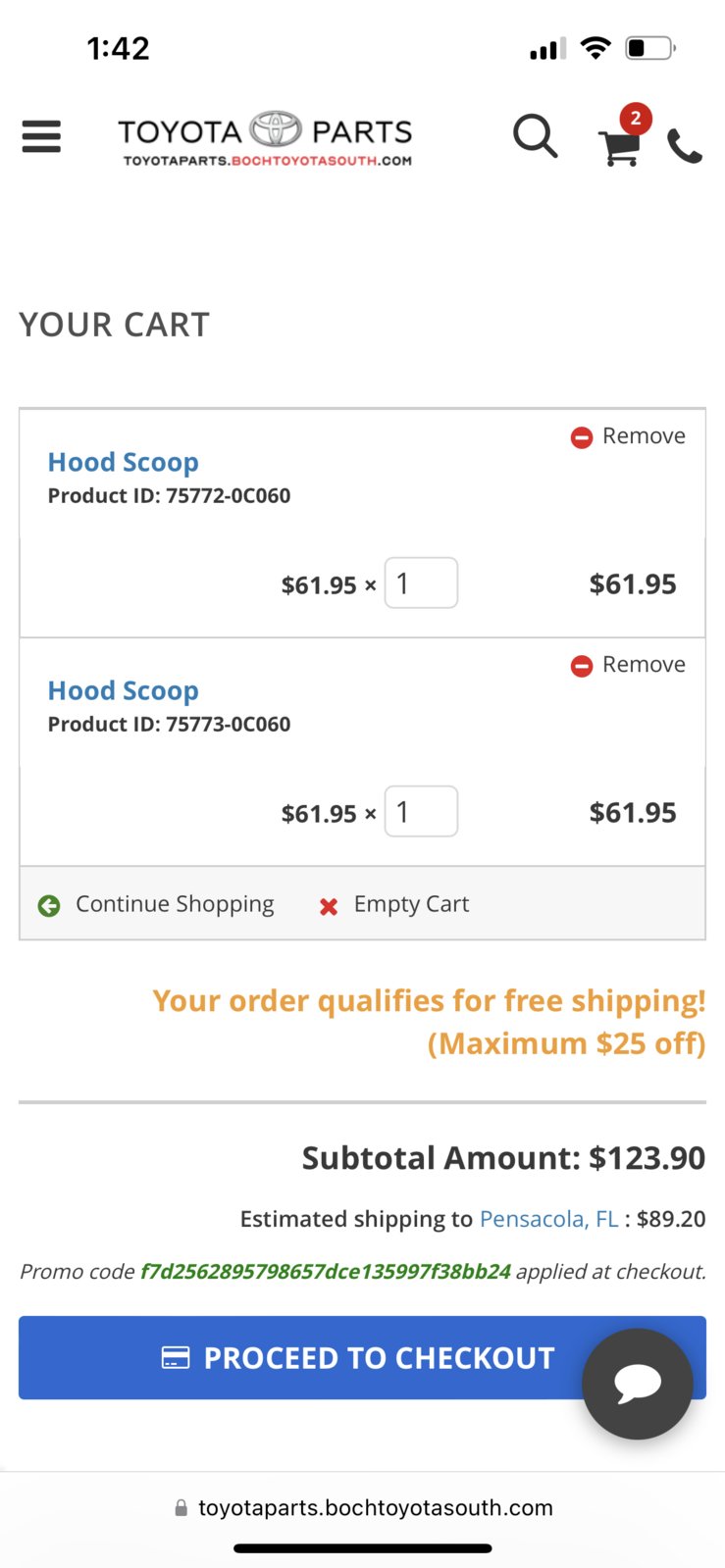Select quantity field for 75773-0C060
The width and height of the screenshot is (725, 1568).
421,812
